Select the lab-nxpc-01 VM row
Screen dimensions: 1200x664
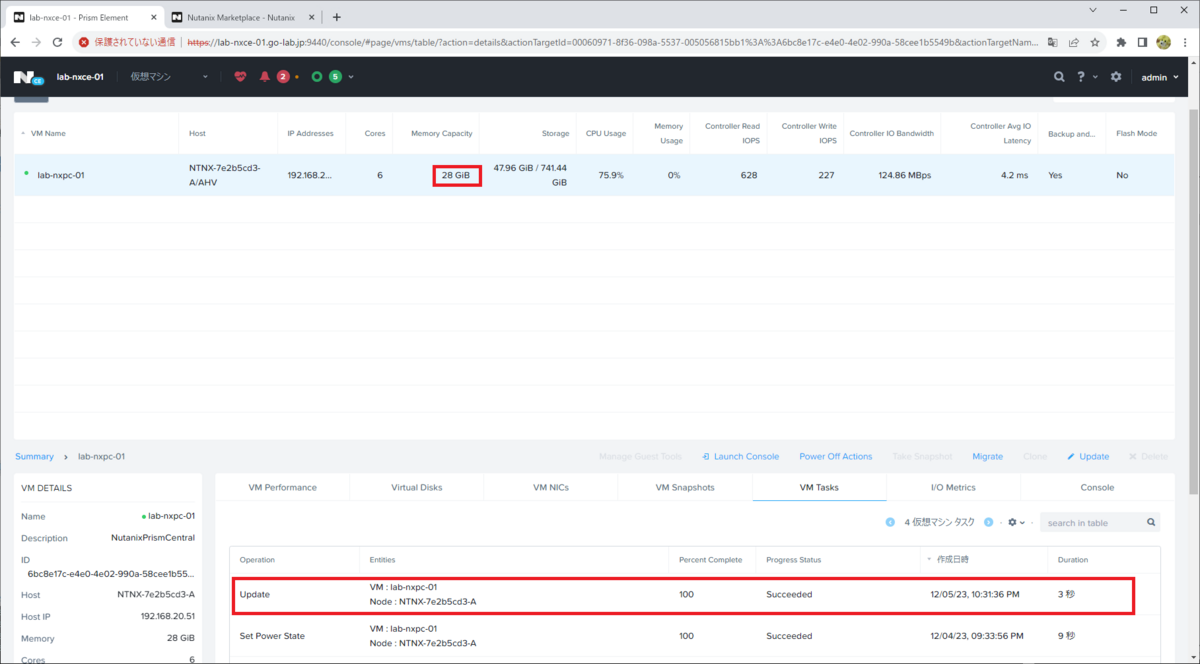(594, 175)
